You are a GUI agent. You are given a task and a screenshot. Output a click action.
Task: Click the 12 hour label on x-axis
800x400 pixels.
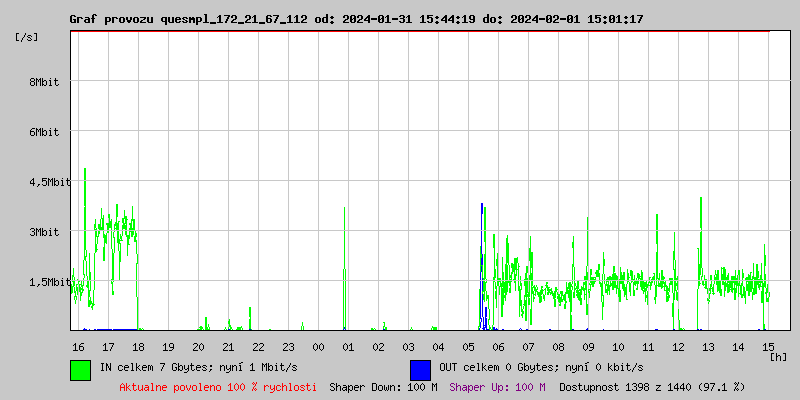(678, 346)
